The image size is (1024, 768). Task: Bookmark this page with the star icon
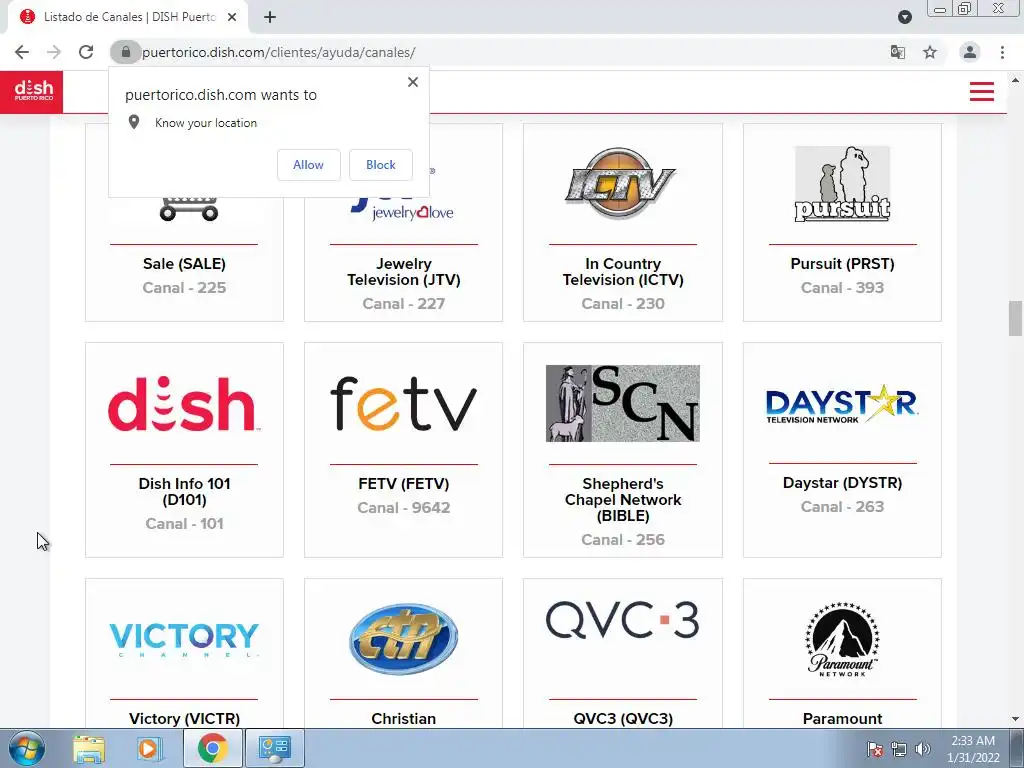[930, 52]
